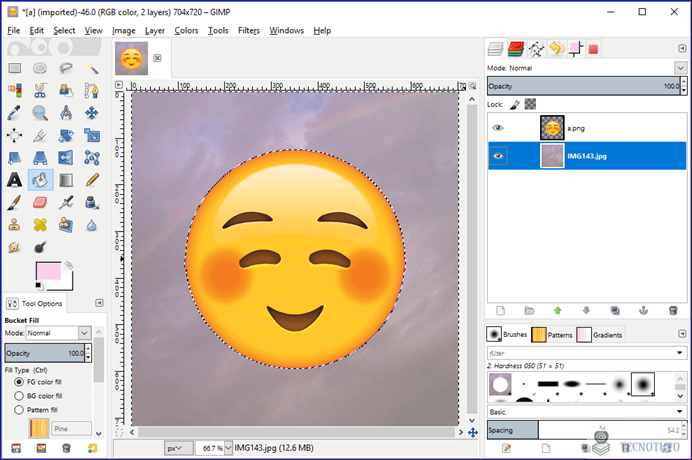Screen dimensions: 692x460
Task: Lower the selected layer
Action: pos(586,311)
